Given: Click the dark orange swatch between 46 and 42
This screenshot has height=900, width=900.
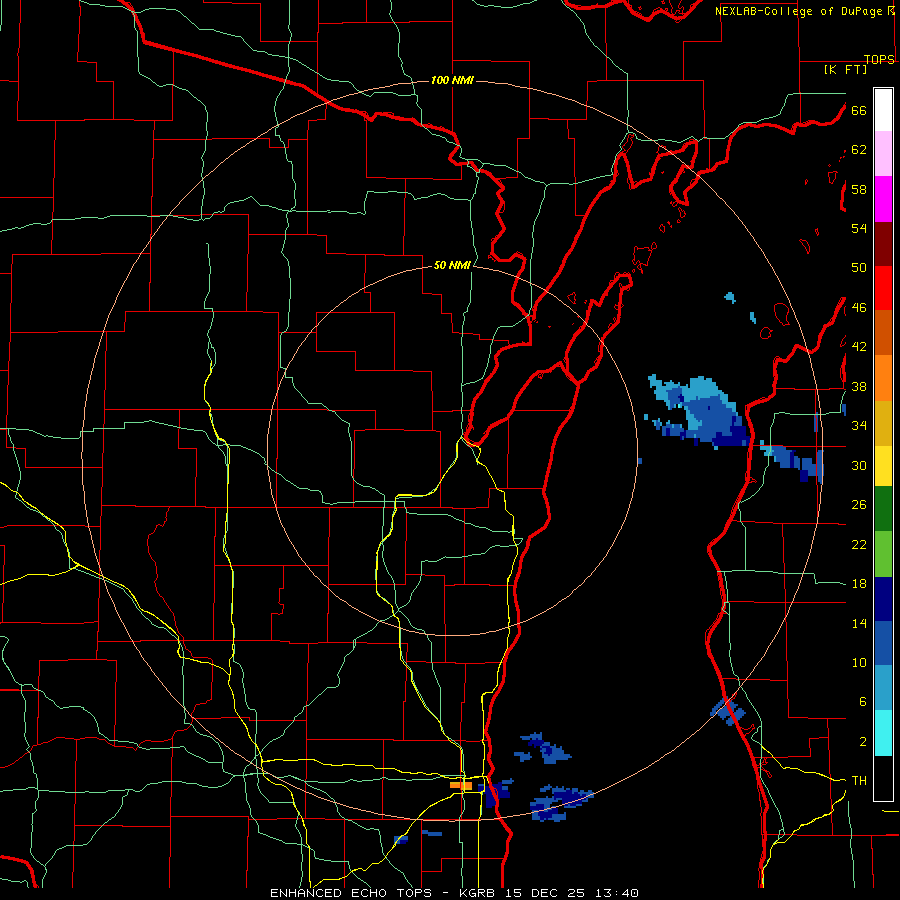Looking at the screenshot, I should pyautogui.click(x=883, y=332).
